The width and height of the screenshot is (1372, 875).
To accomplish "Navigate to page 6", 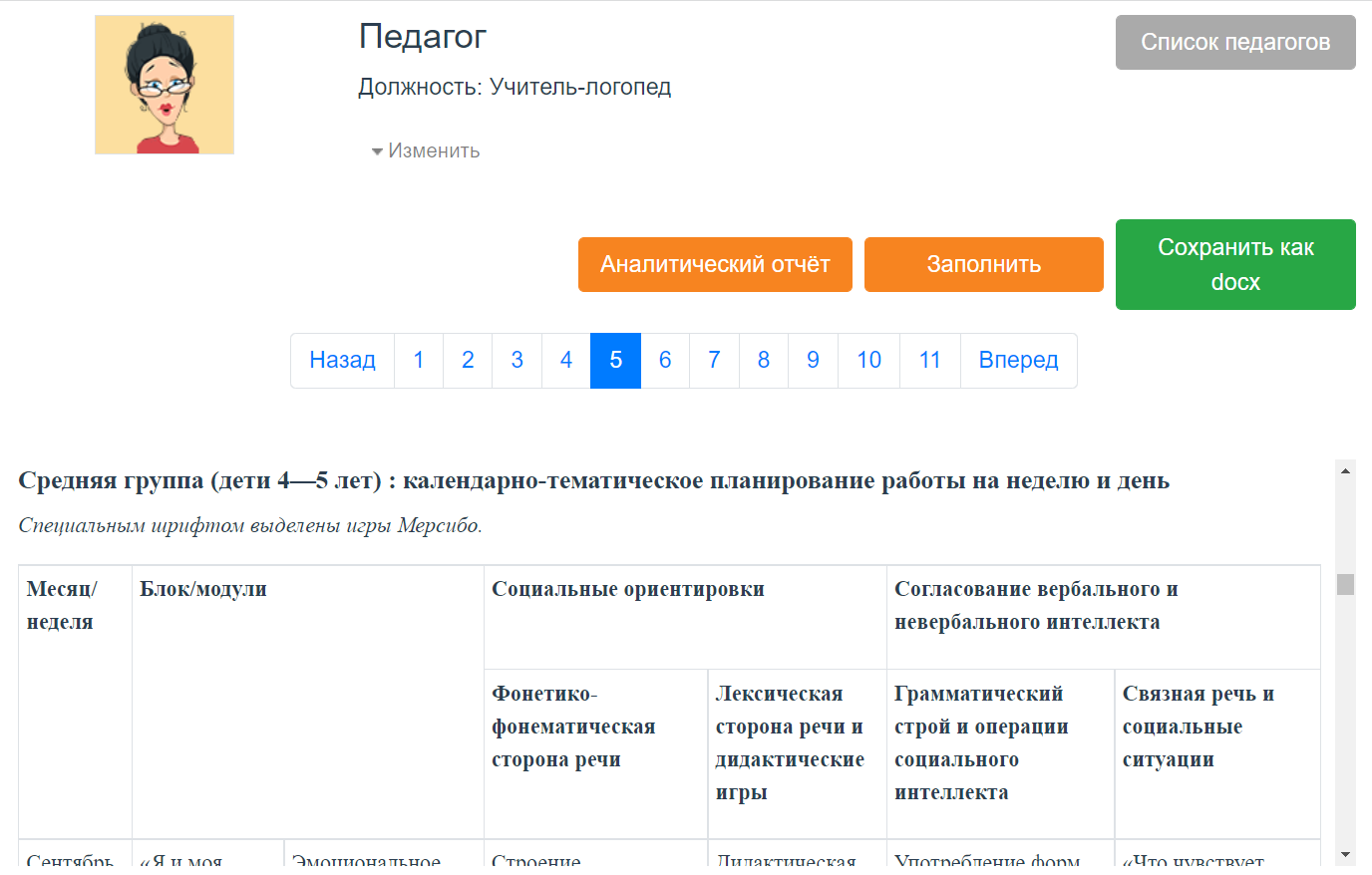I will point(665,360).
